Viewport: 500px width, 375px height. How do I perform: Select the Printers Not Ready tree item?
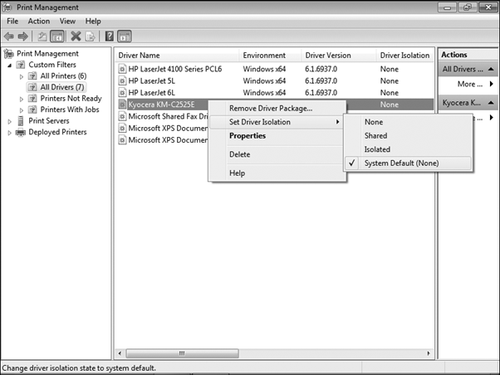coord(71,98)
